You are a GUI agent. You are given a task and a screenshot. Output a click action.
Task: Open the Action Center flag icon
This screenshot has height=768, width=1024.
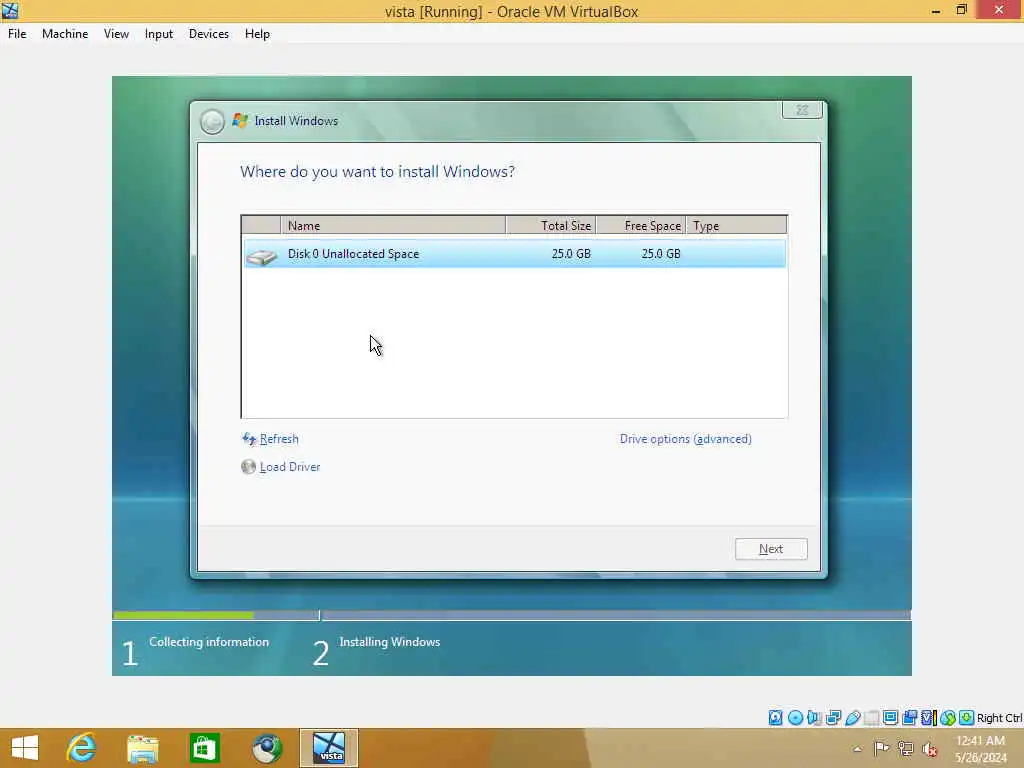881,748
